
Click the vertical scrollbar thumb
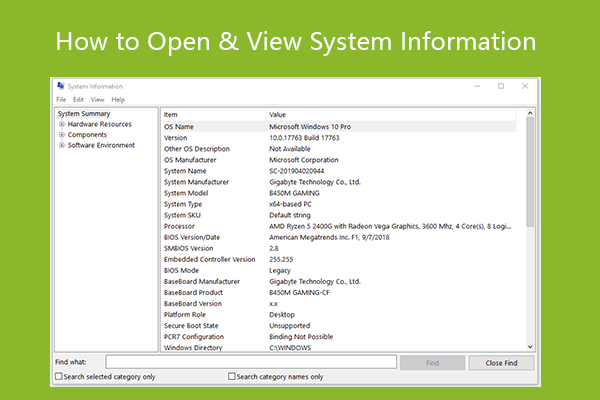(x=530, y=172)
